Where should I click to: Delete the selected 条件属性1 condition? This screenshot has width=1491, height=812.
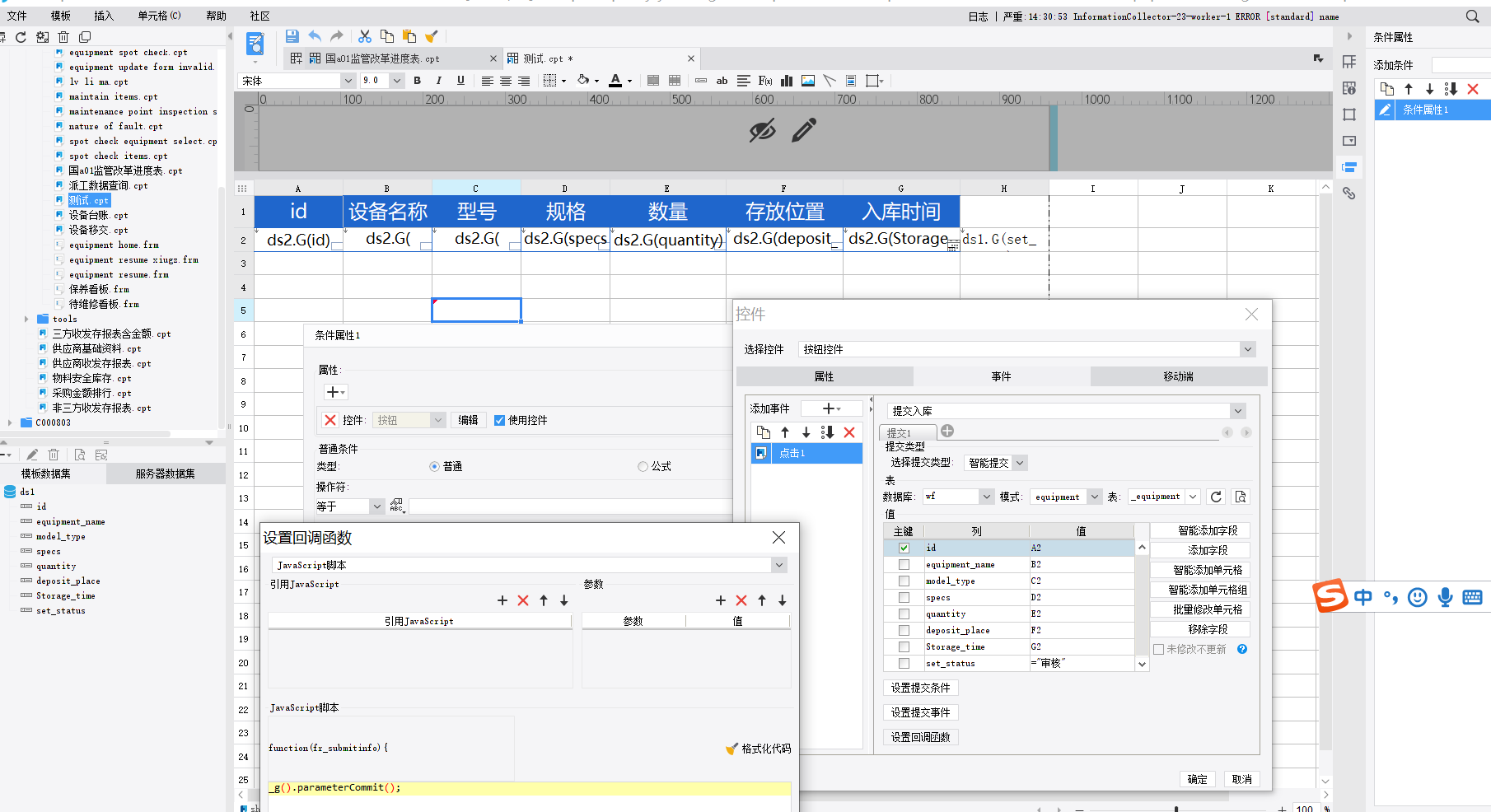click(x=1473, y=89)
